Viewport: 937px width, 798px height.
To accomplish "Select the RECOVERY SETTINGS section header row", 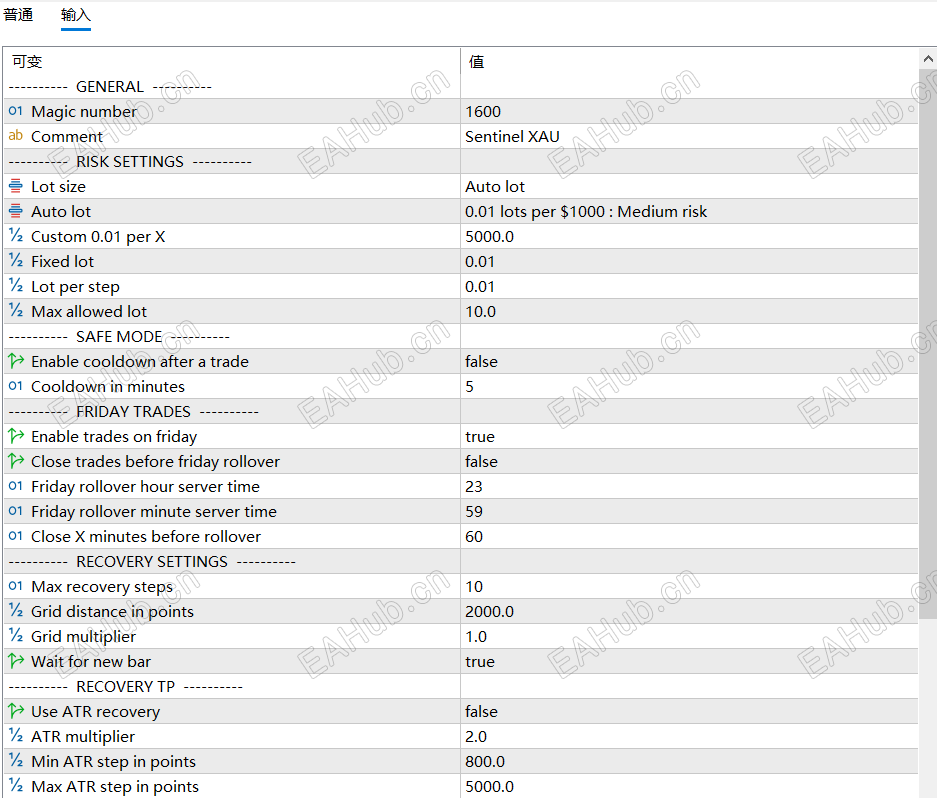I will [x=461, y=562].
